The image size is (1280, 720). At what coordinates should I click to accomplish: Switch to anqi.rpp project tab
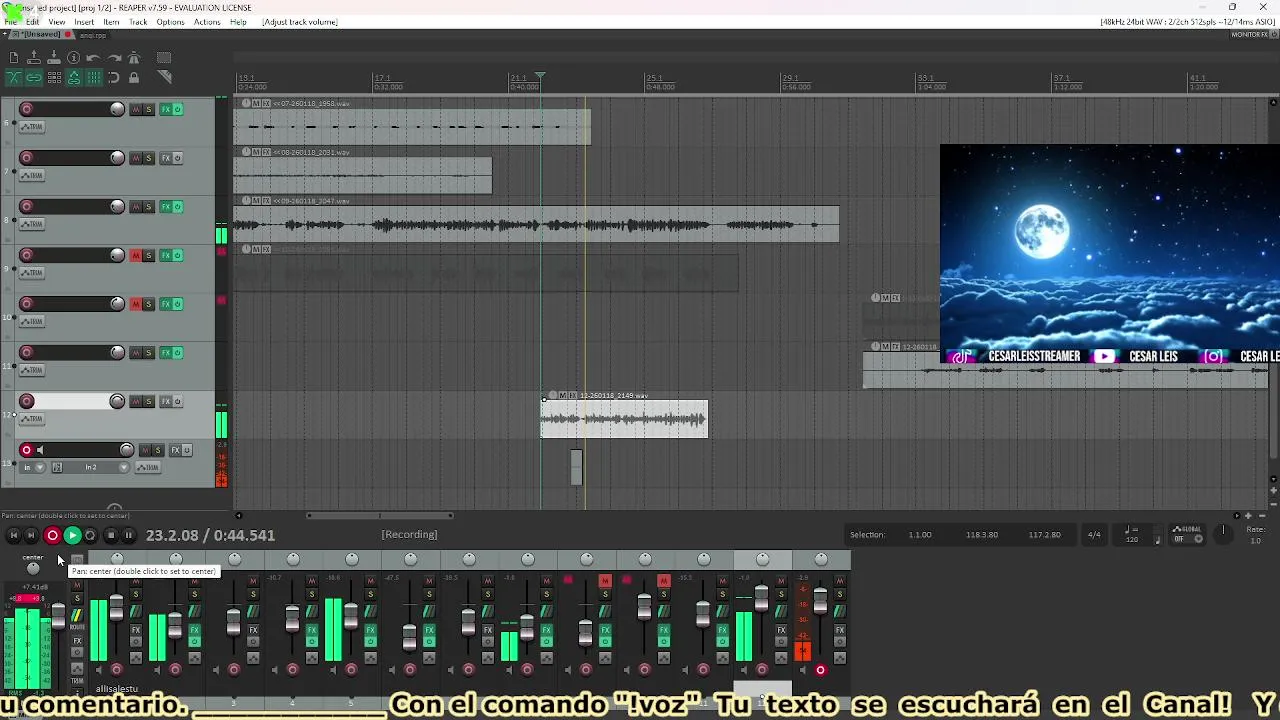(93, 35)
